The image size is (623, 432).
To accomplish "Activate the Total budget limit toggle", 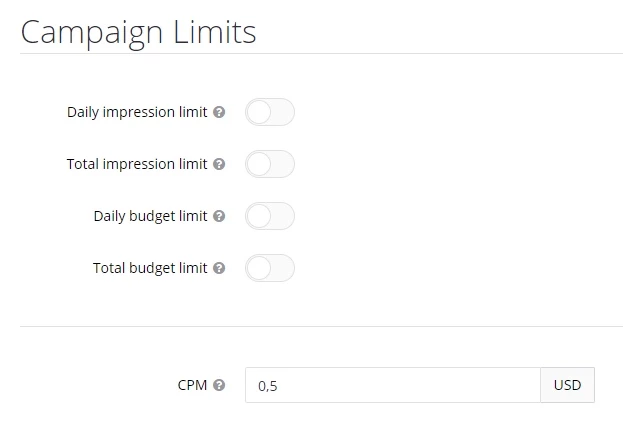I will click(270, 268).
